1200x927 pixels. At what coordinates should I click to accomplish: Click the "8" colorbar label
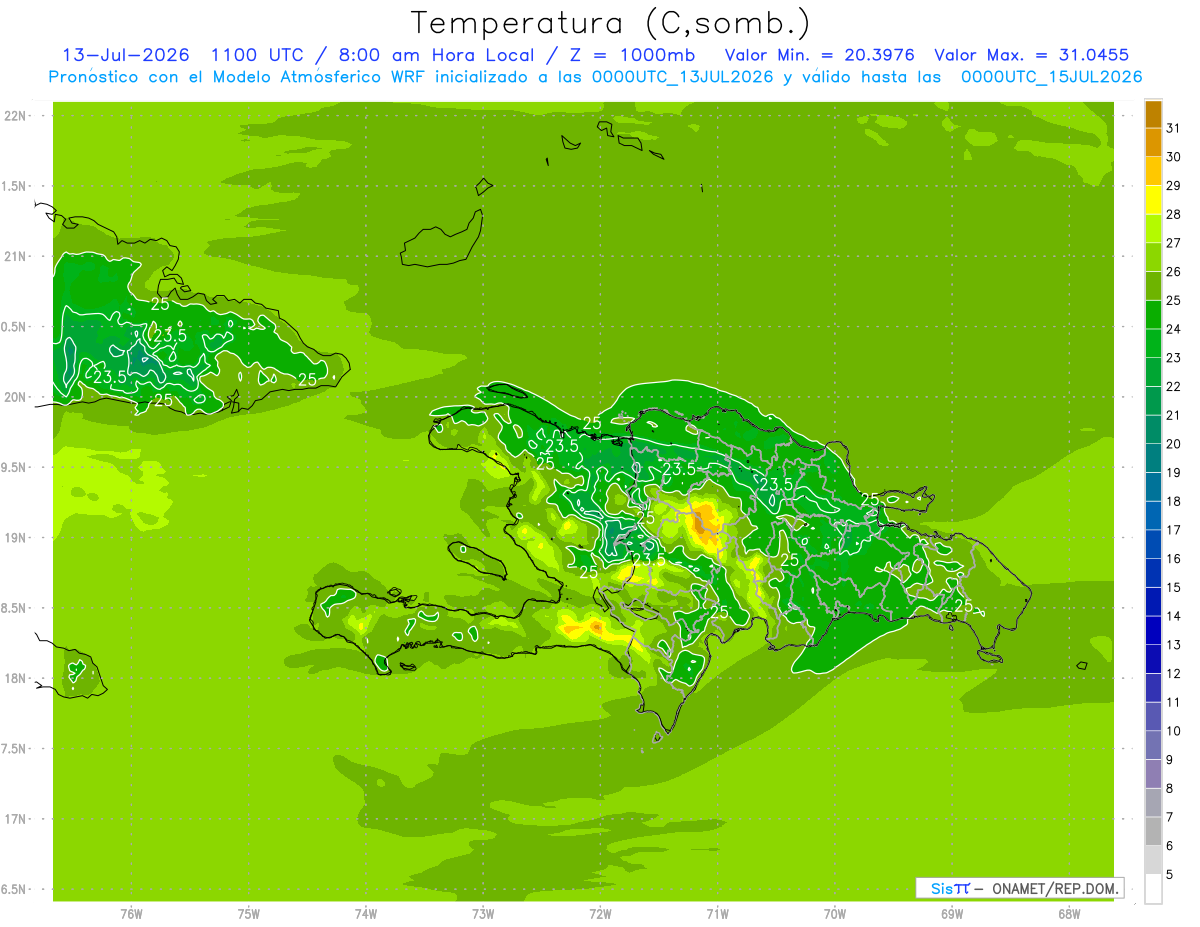point(1170,788)
